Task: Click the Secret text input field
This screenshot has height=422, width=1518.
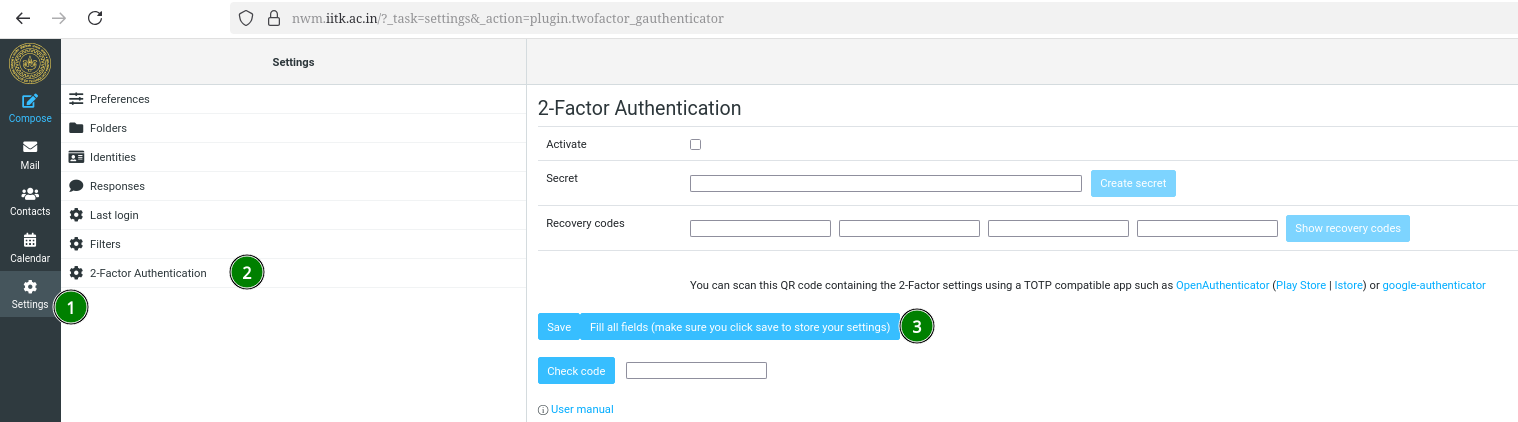Action: (x=885, y=184)
